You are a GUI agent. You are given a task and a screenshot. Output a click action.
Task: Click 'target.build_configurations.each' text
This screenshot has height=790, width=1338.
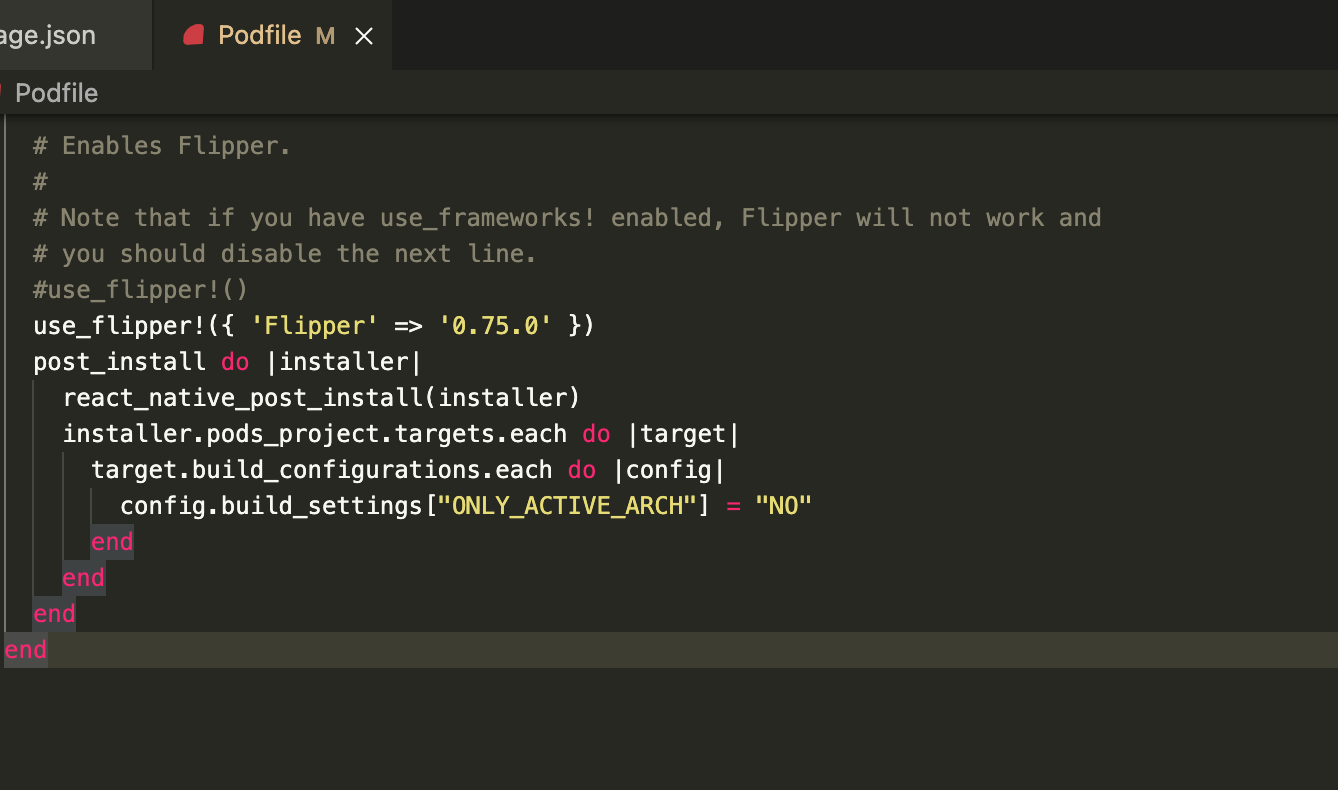pyautogui.click(x=321, y=470)
